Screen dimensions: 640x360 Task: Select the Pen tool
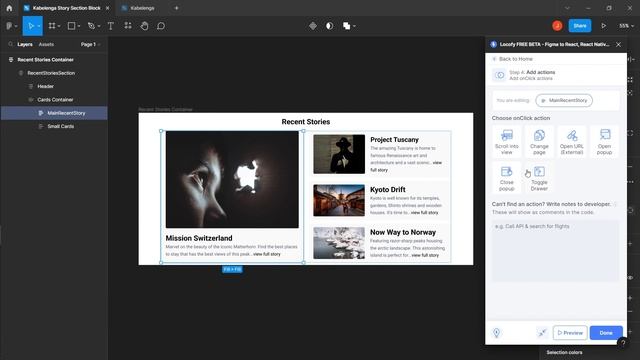(91, 26)
